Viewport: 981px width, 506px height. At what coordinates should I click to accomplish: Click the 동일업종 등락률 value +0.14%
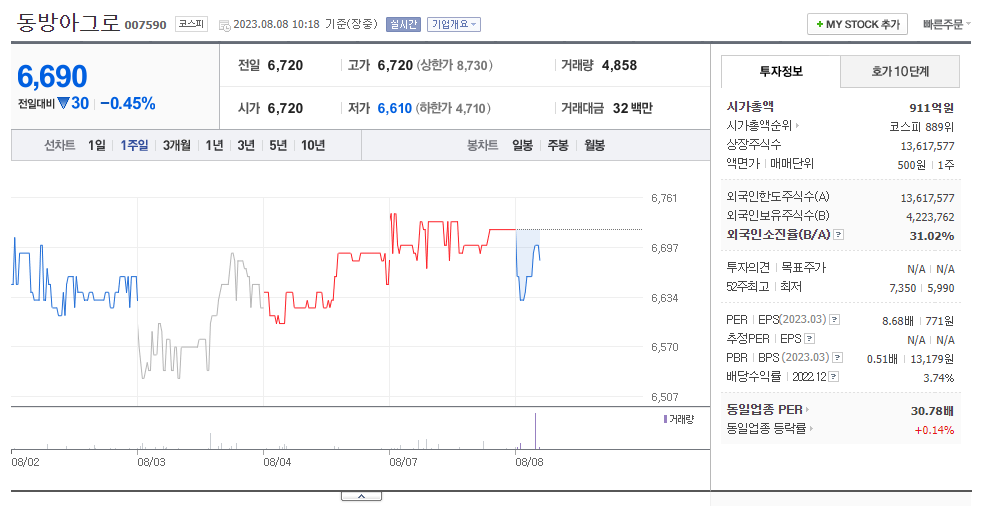click(934, 430)
